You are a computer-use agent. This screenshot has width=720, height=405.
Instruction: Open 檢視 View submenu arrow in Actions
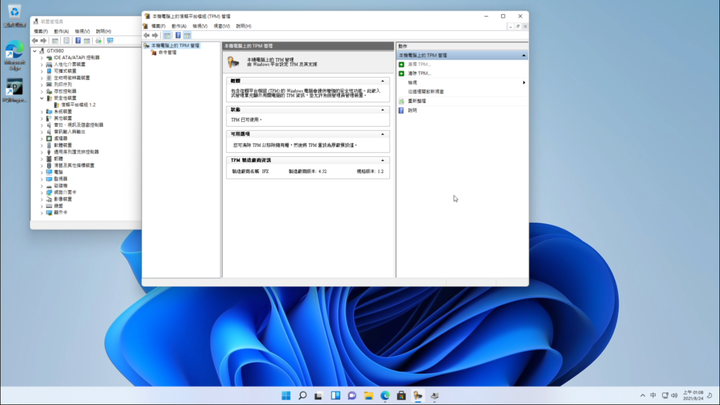click(524, 83)
